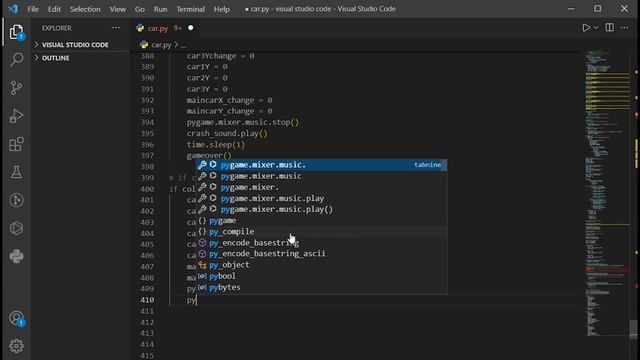
Task: Open the Accounts menu icon
Action: pos(16,318)
